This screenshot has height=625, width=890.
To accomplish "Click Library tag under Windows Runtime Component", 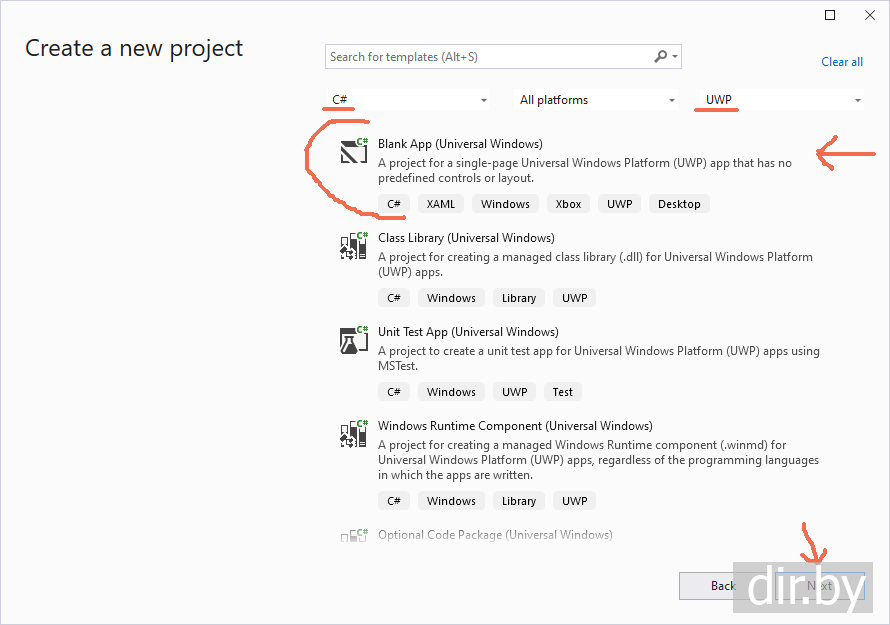I will [519, 501].
